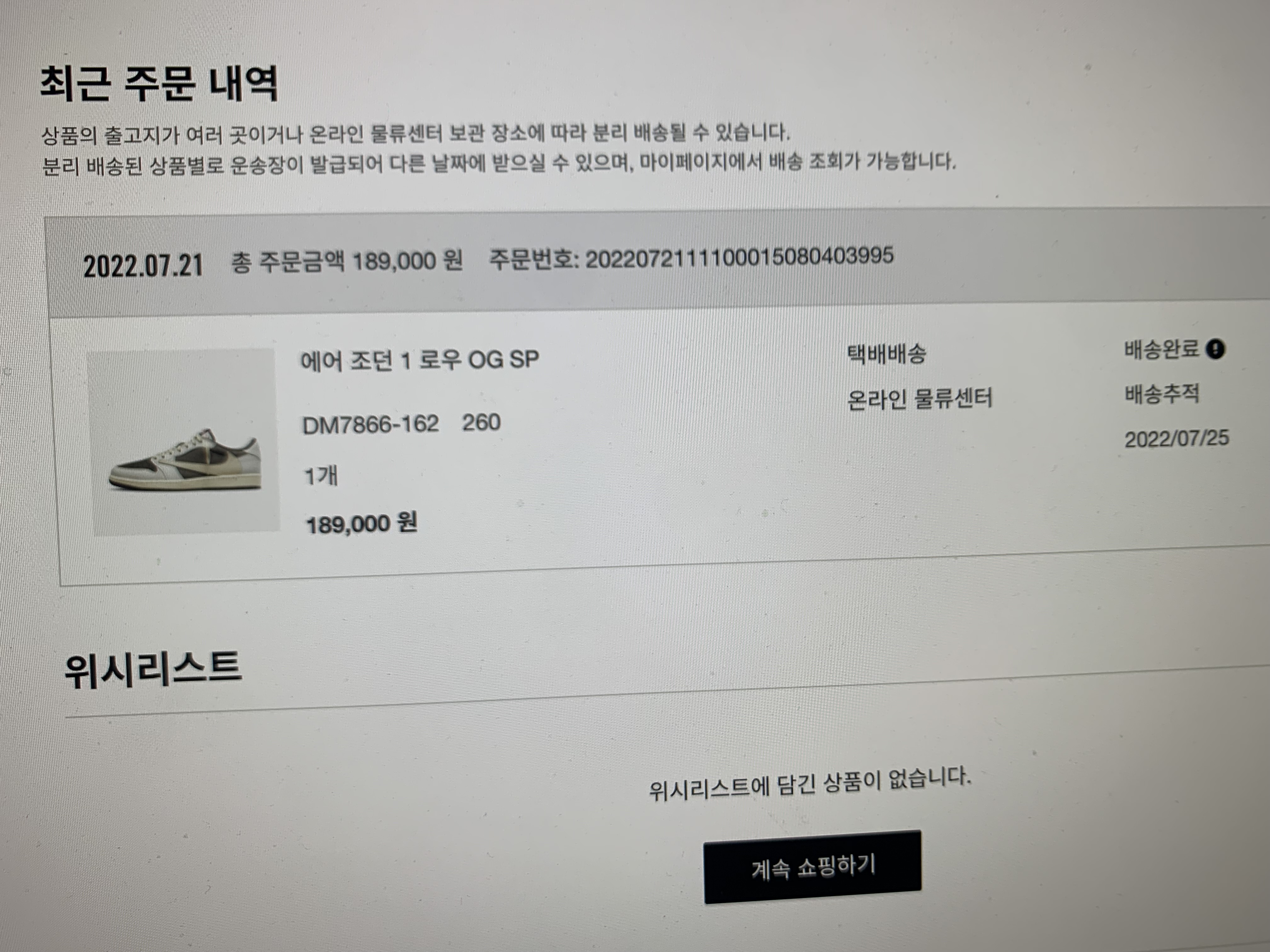1270x952 pixels.
Task: Click the order date 2022.07.21
Action: (143, 266)
